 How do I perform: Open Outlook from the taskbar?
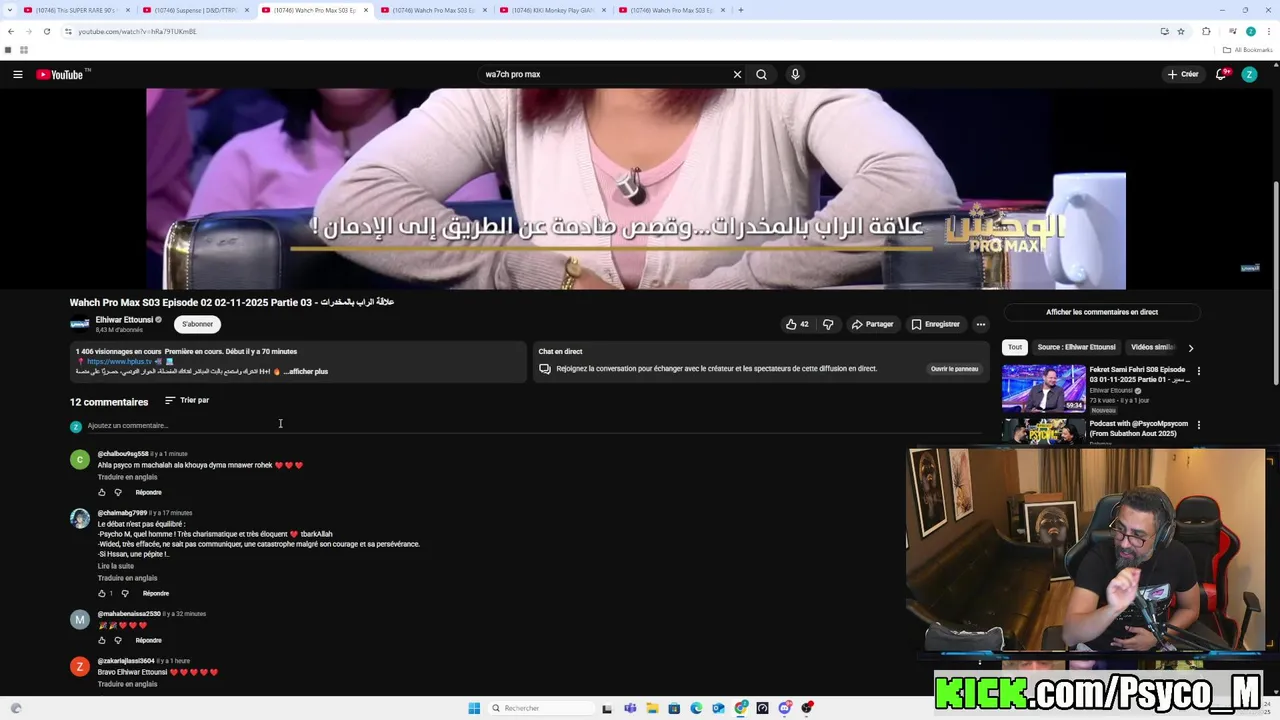point(718,708)
